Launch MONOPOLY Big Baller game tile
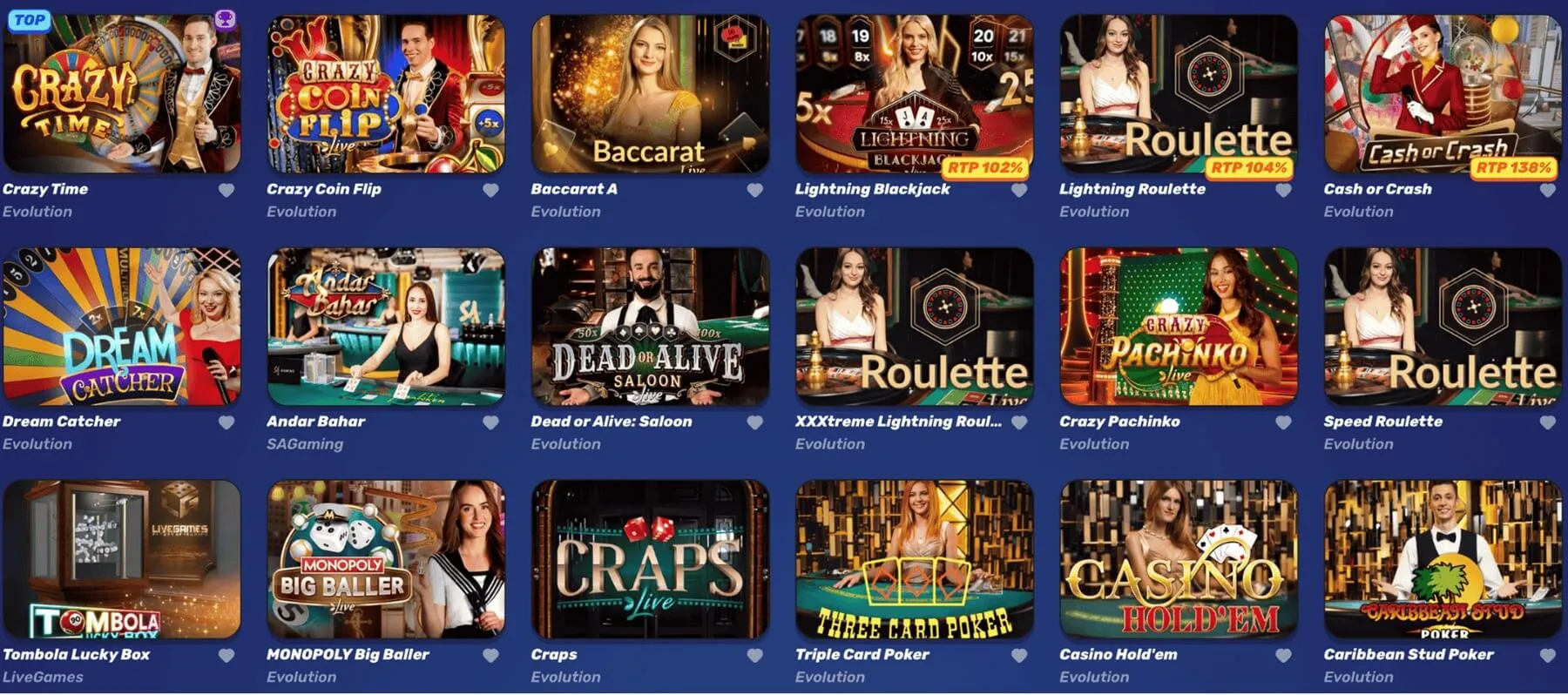Viewport: 1568px width, 695px height. tap(386, 559)
